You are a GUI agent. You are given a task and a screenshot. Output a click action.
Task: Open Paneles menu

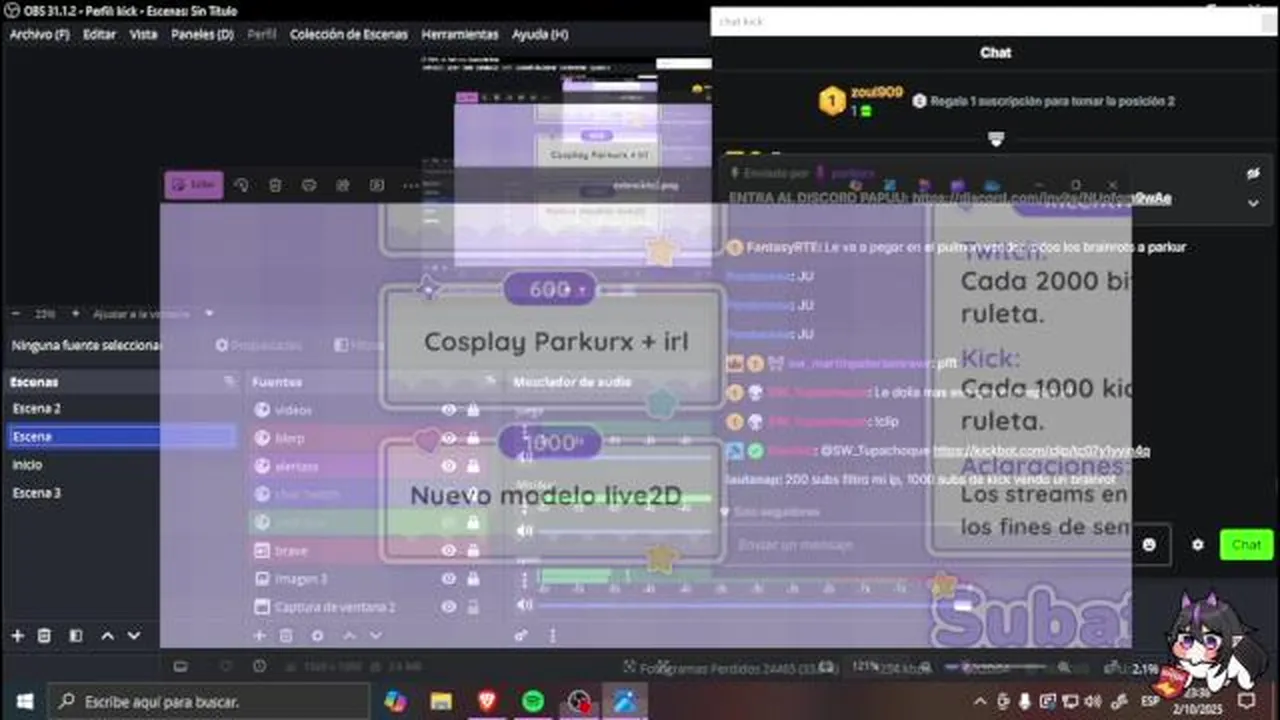click(202, 34)
